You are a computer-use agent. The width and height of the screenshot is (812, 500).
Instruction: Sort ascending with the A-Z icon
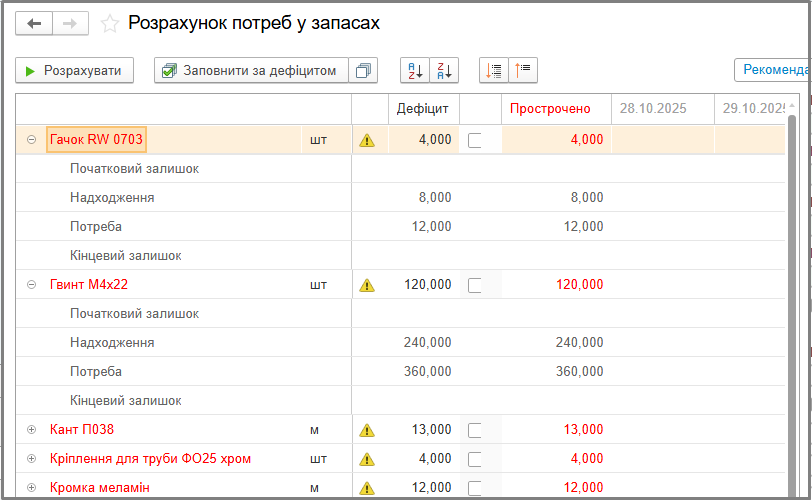(415, 70)
